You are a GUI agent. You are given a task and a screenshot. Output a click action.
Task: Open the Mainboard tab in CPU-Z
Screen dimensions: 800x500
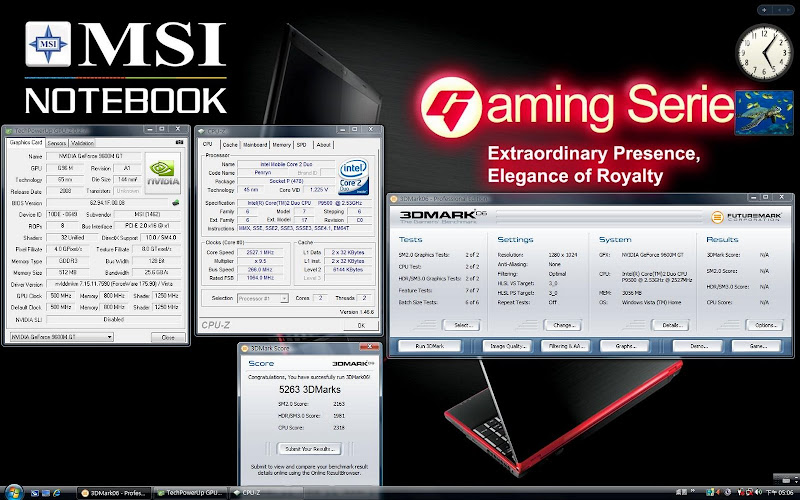255,145
